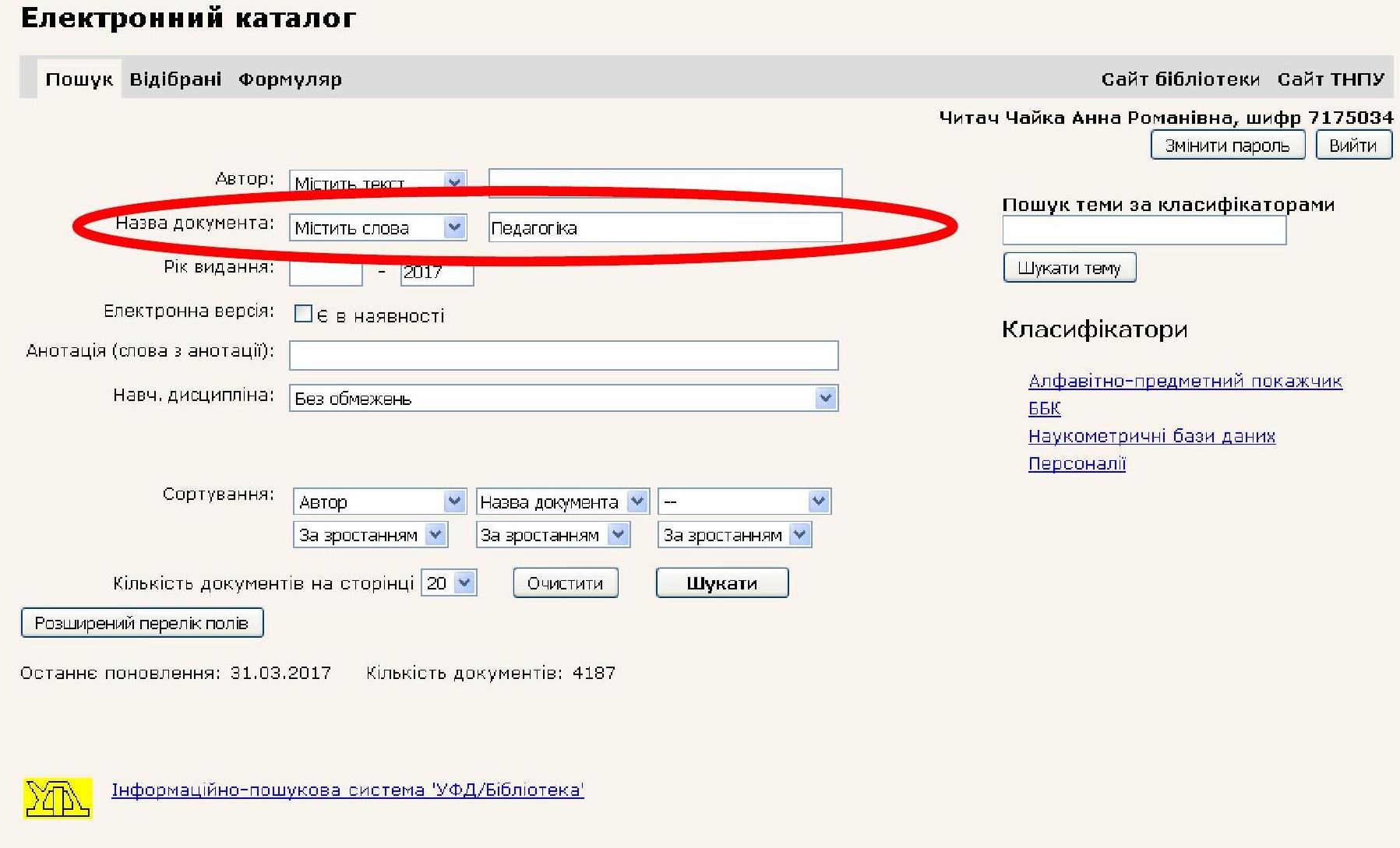The image size is (1400, 848).
Task: Click the Автор text input field
Action: 665,183
